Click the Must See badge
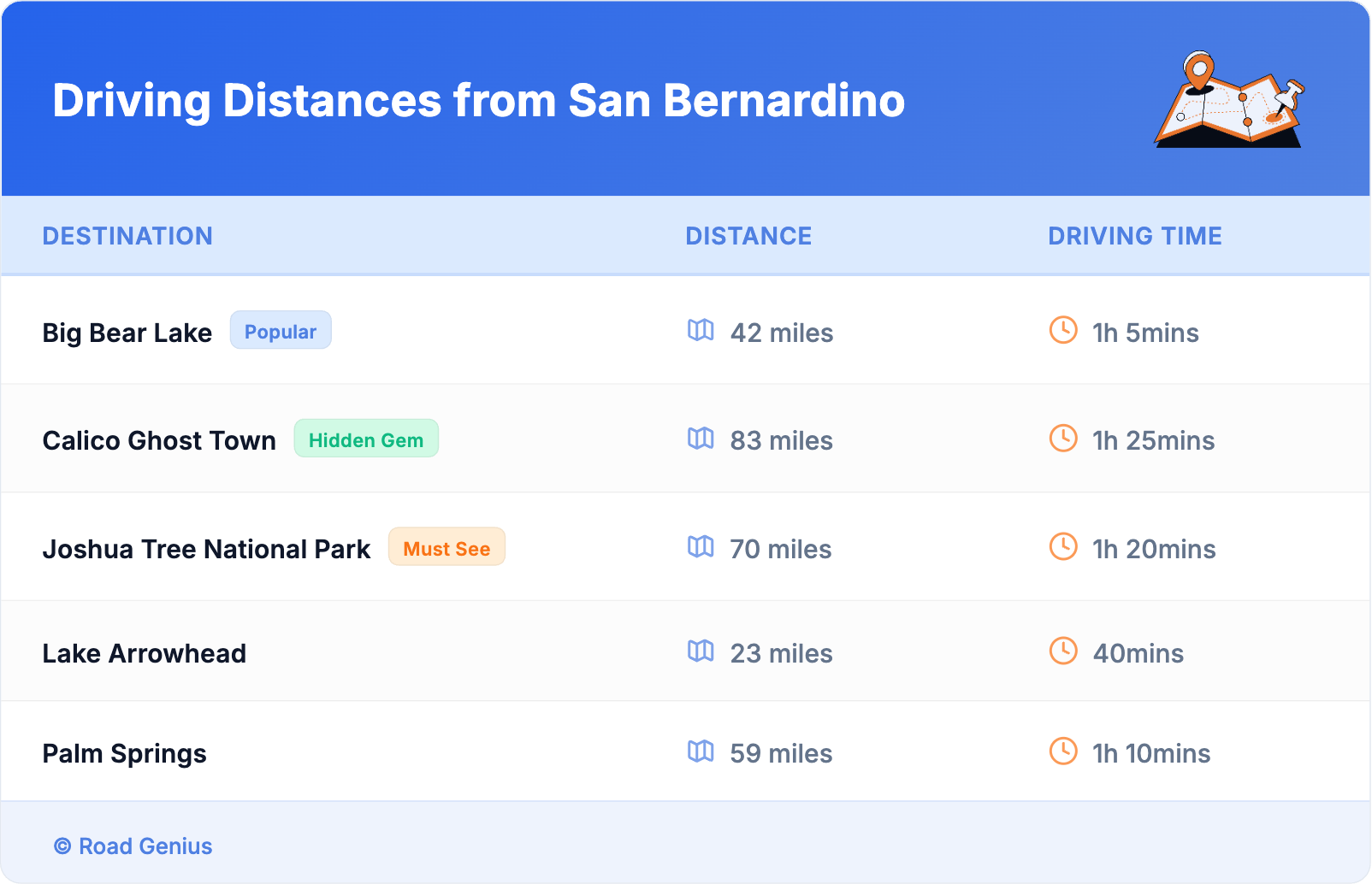Screen dimensions: 1372x884 (446, 548)
